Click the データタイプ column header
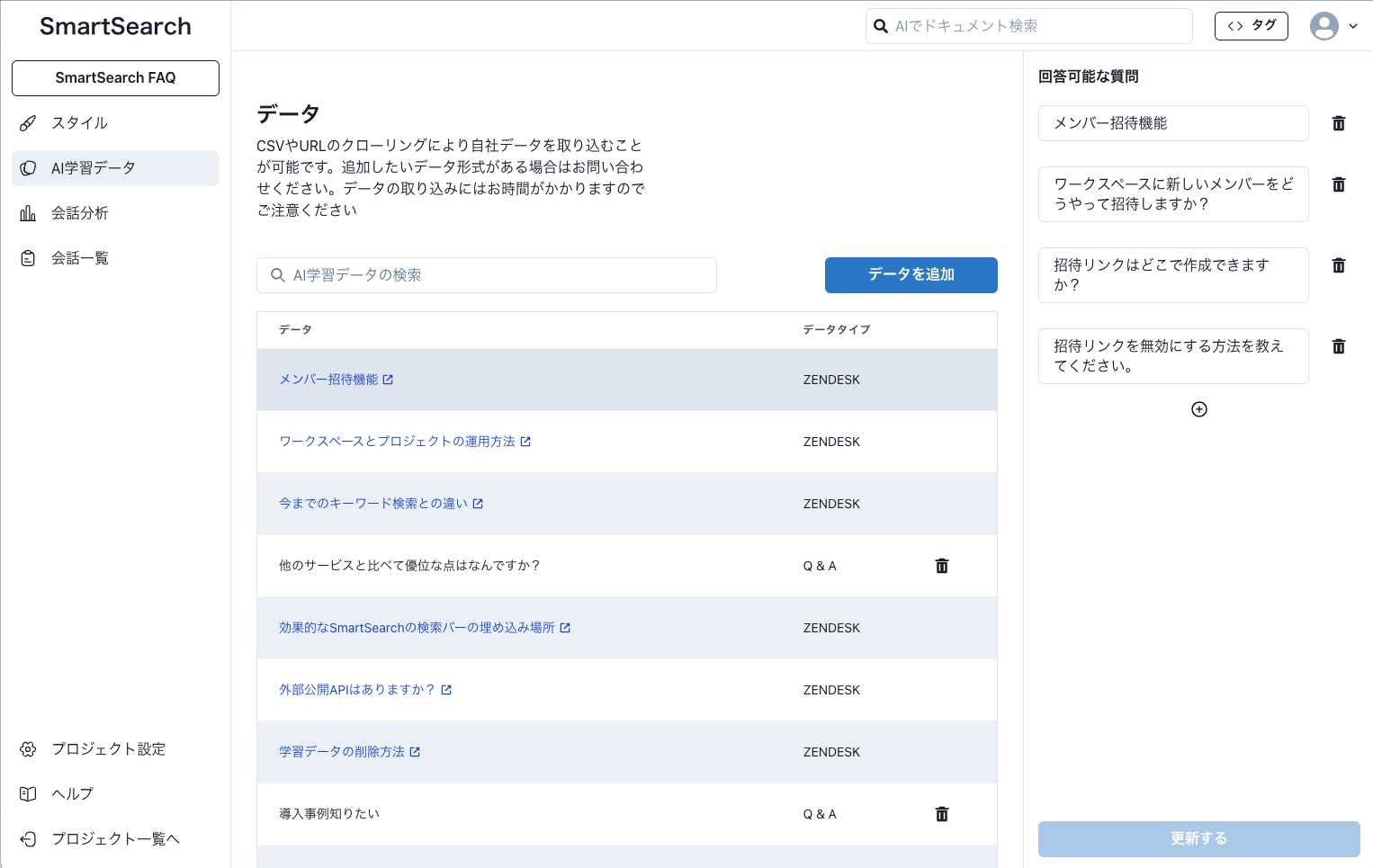Viewport: 1373px width, 868px height. pyautogui.click(x=837, y=330)
